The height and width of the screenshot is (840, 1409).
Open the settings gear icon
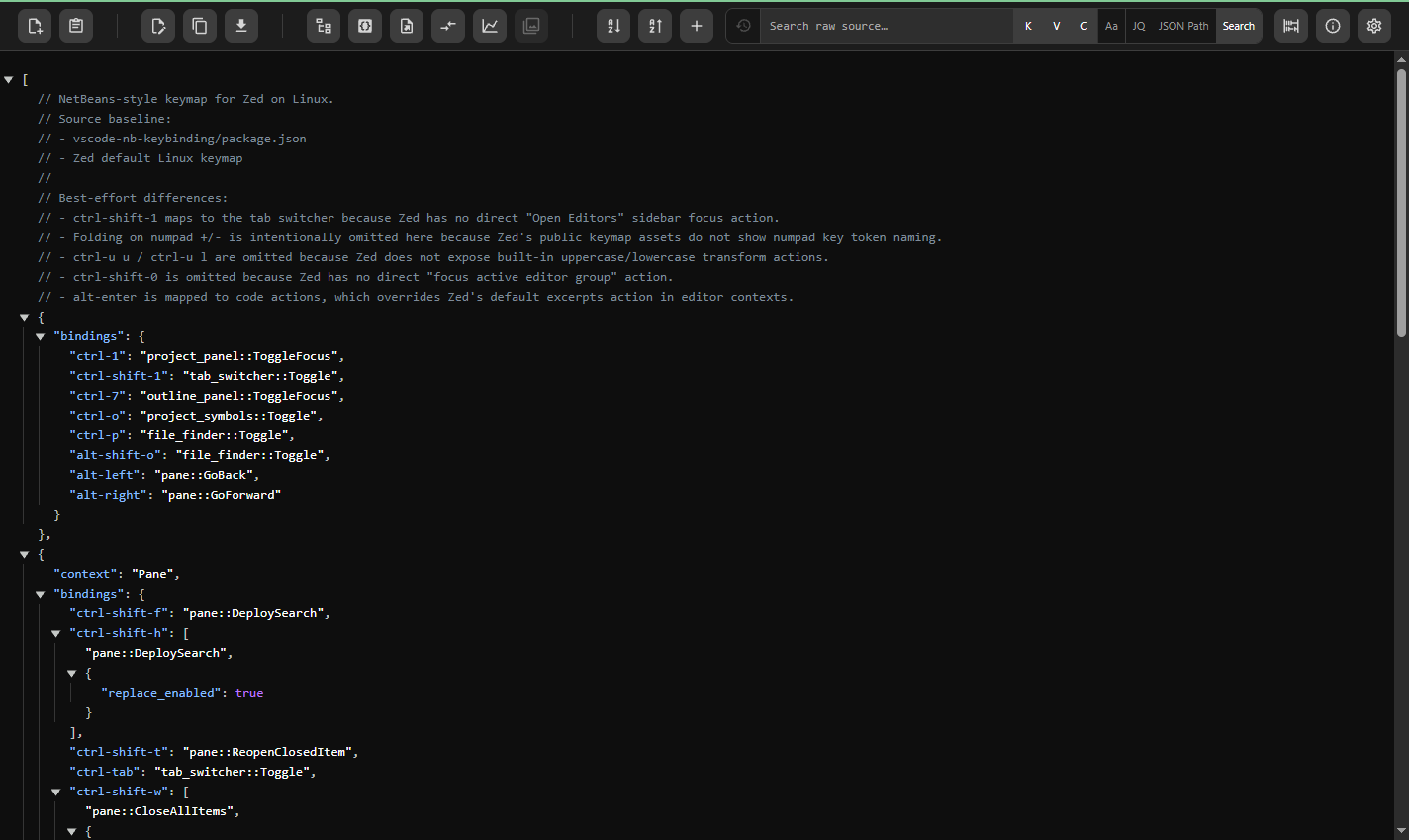1374,27
